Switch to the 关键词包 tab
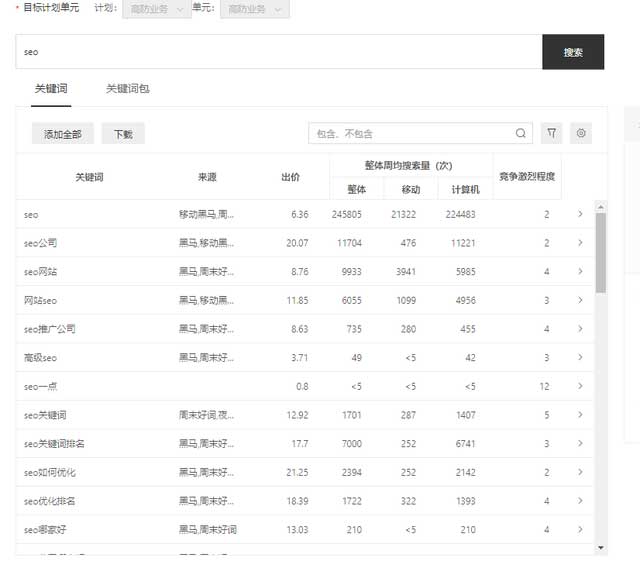 click(x=128, y=89)
